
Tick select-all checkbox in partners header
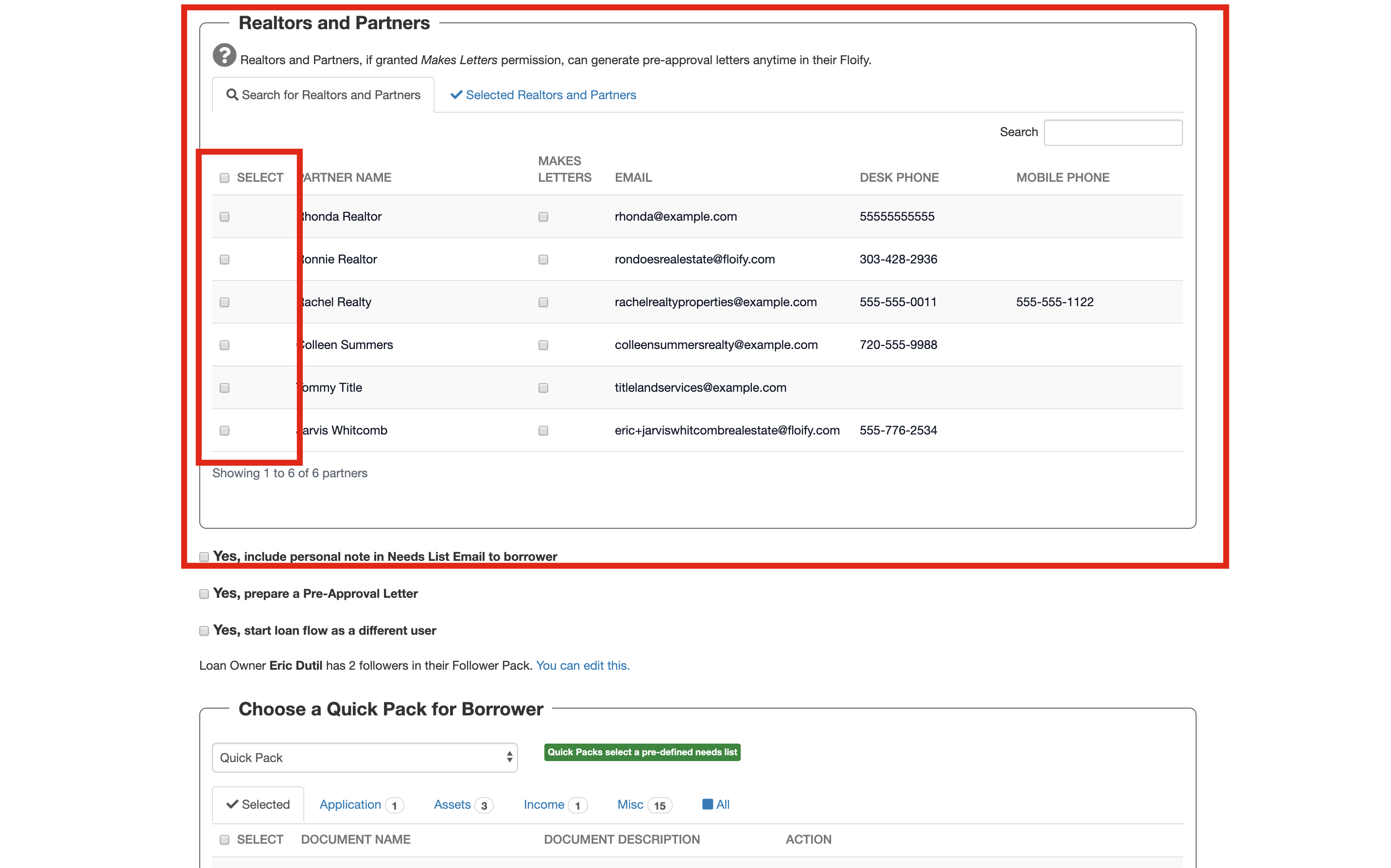pos(225,178)
